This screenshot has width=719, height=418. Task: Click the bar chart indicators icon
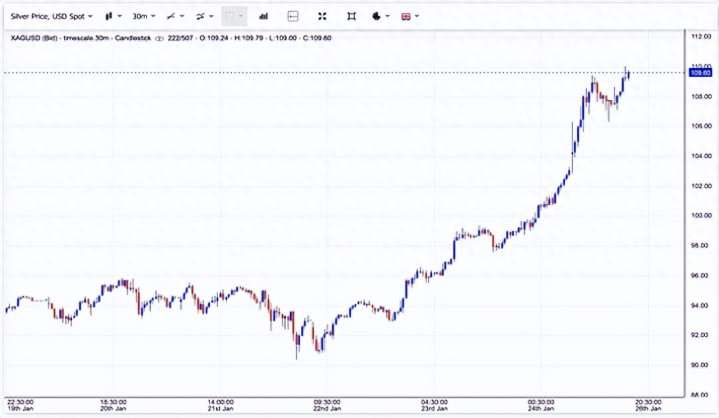(264, 17)
